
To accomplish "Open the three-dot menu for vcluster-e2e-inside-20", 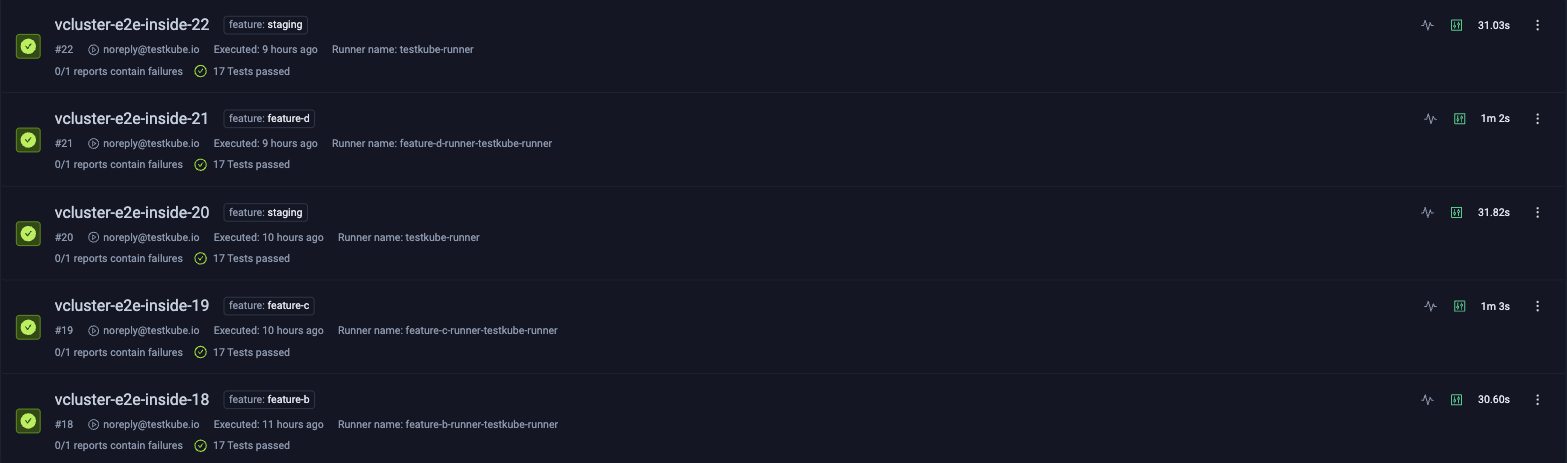I will click(1538, 212).
